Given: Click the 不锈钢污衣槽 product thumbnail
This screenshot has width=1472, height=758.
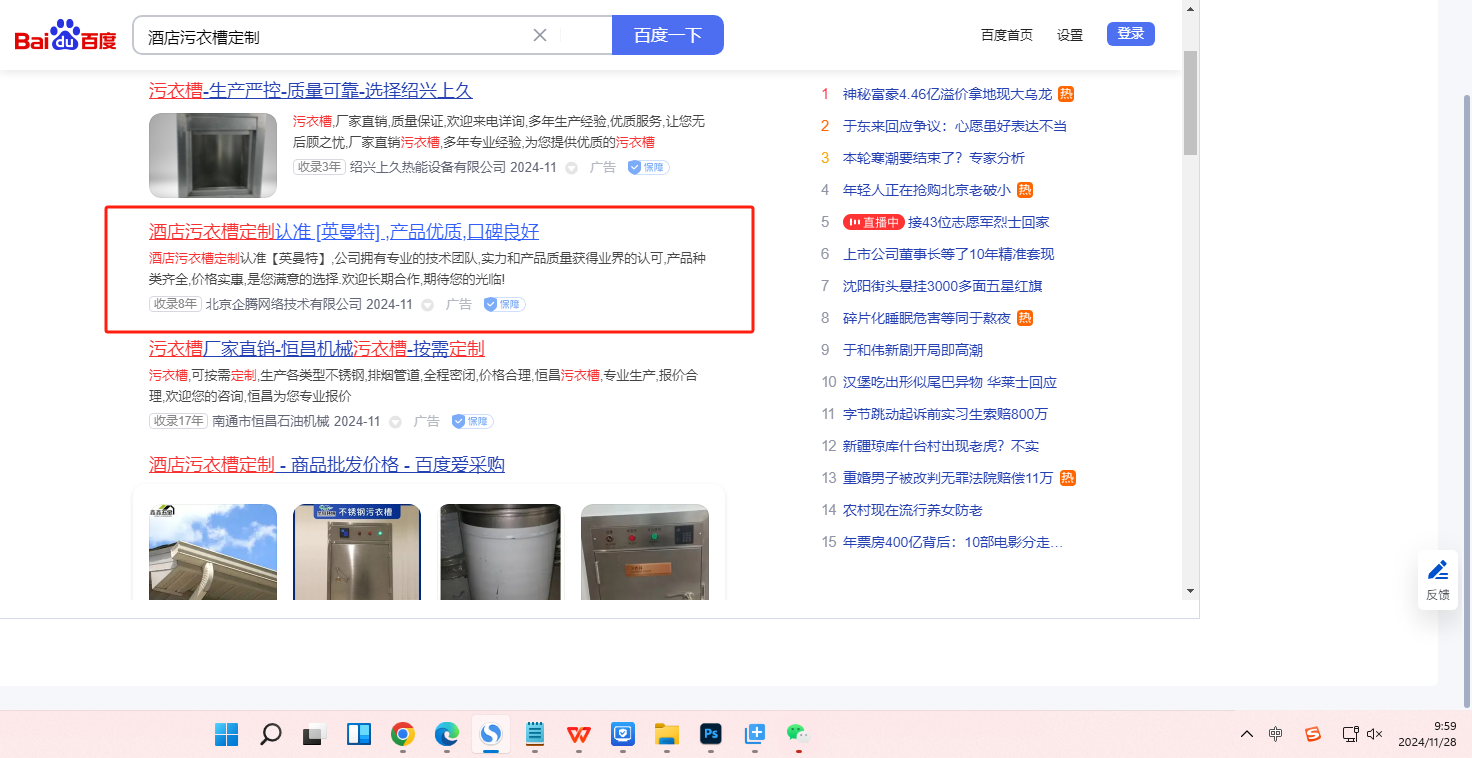Looking at the screenshot, I should click(357, 552).
